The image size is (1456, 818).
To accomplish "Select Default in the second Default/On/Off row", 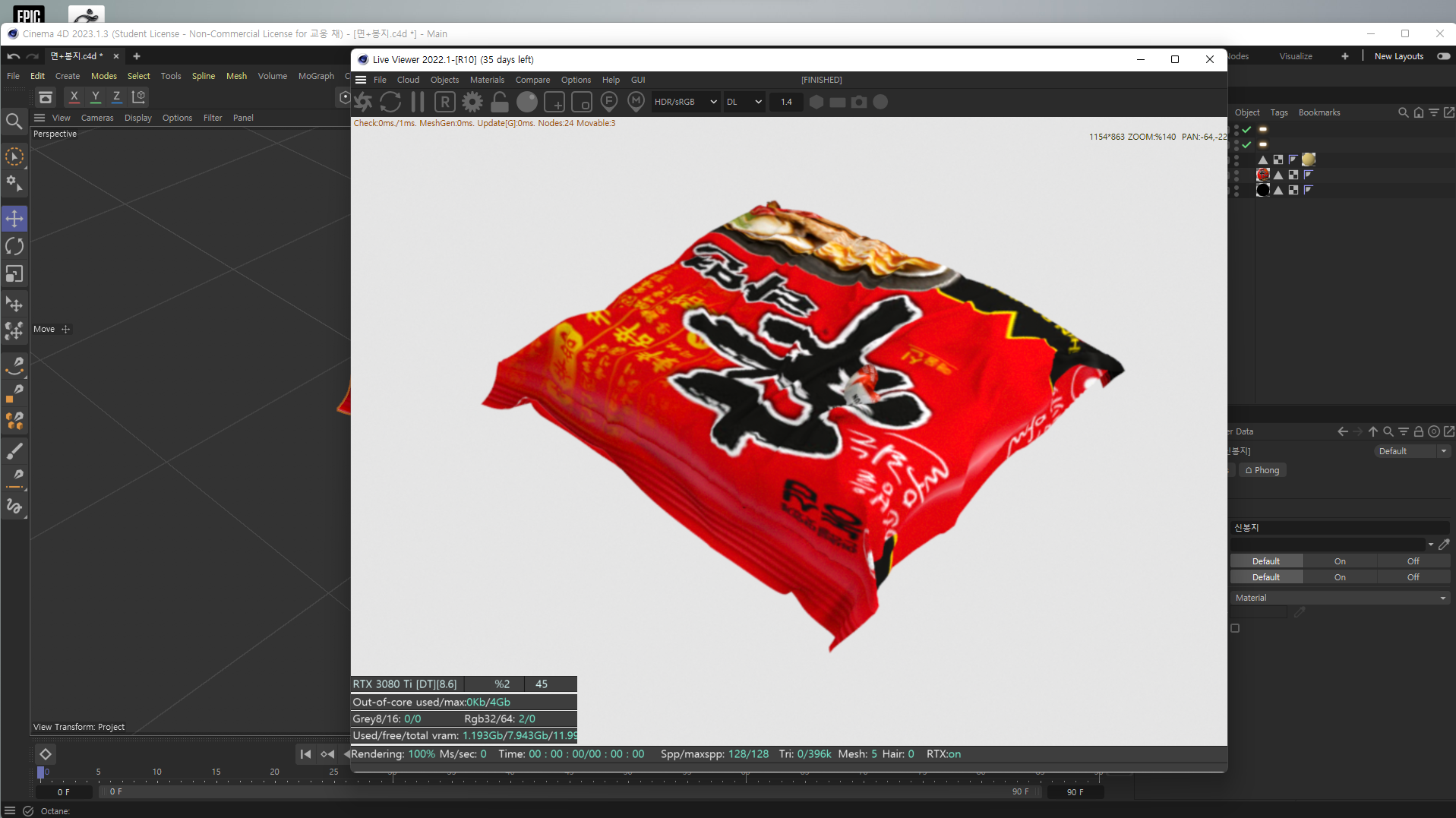I will click(x=1266, y=577).
